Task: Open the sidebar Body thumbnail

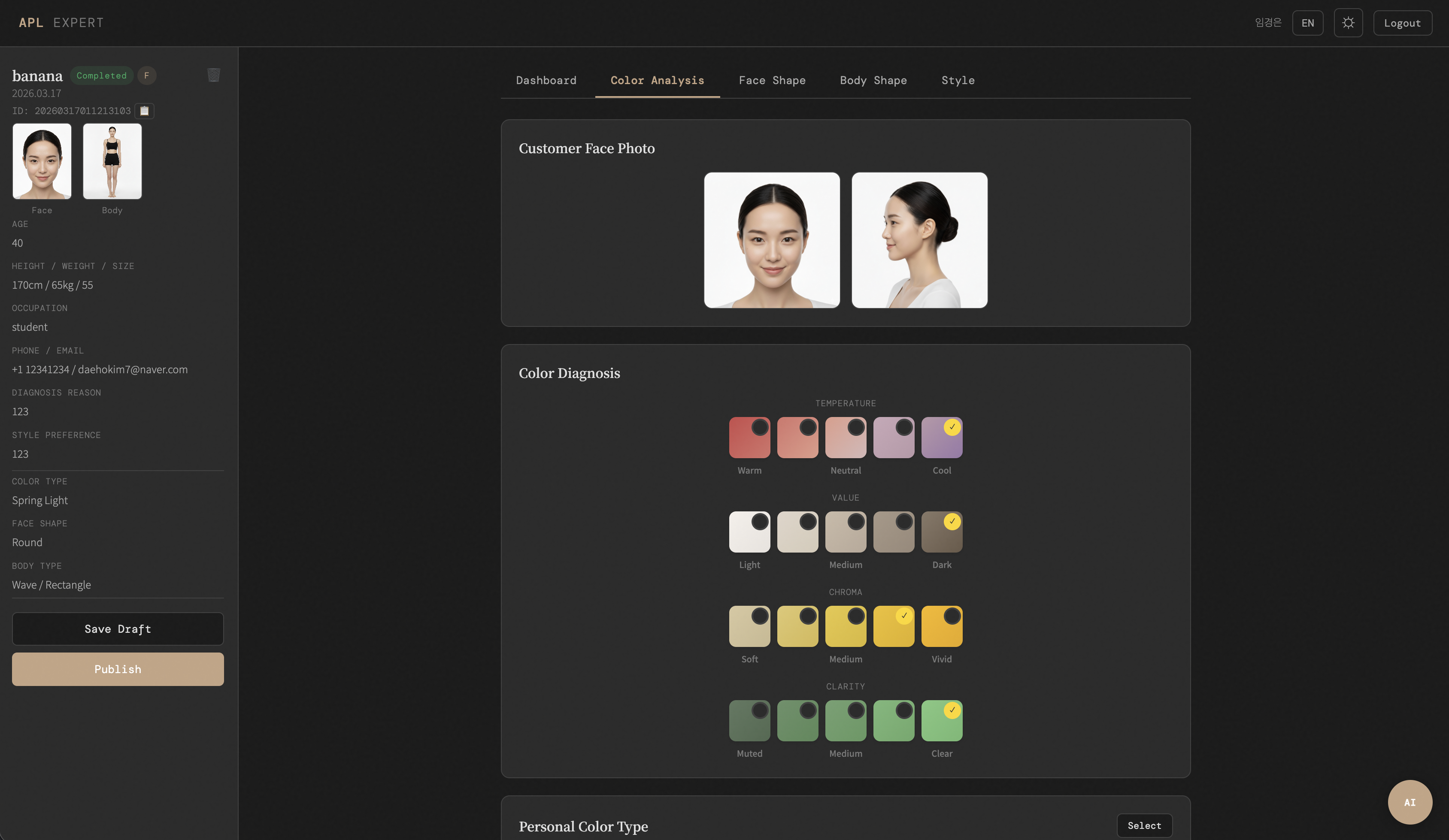Action: (112, 161)
